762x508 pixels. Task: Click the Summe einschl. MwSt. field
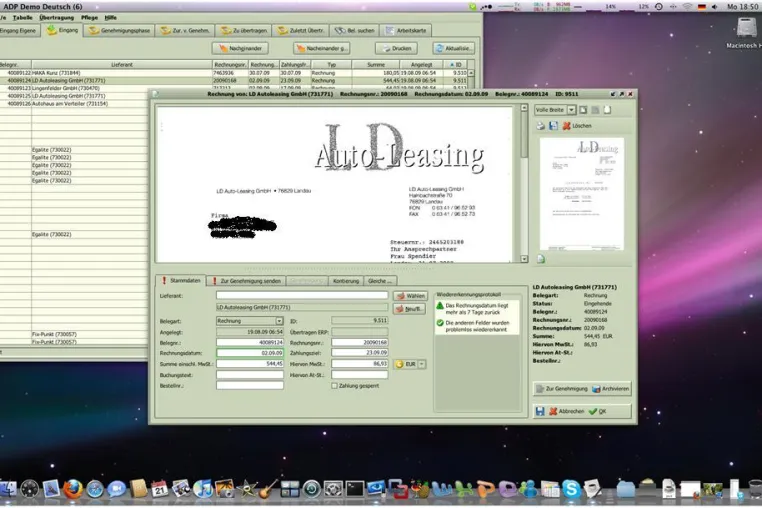250,364
